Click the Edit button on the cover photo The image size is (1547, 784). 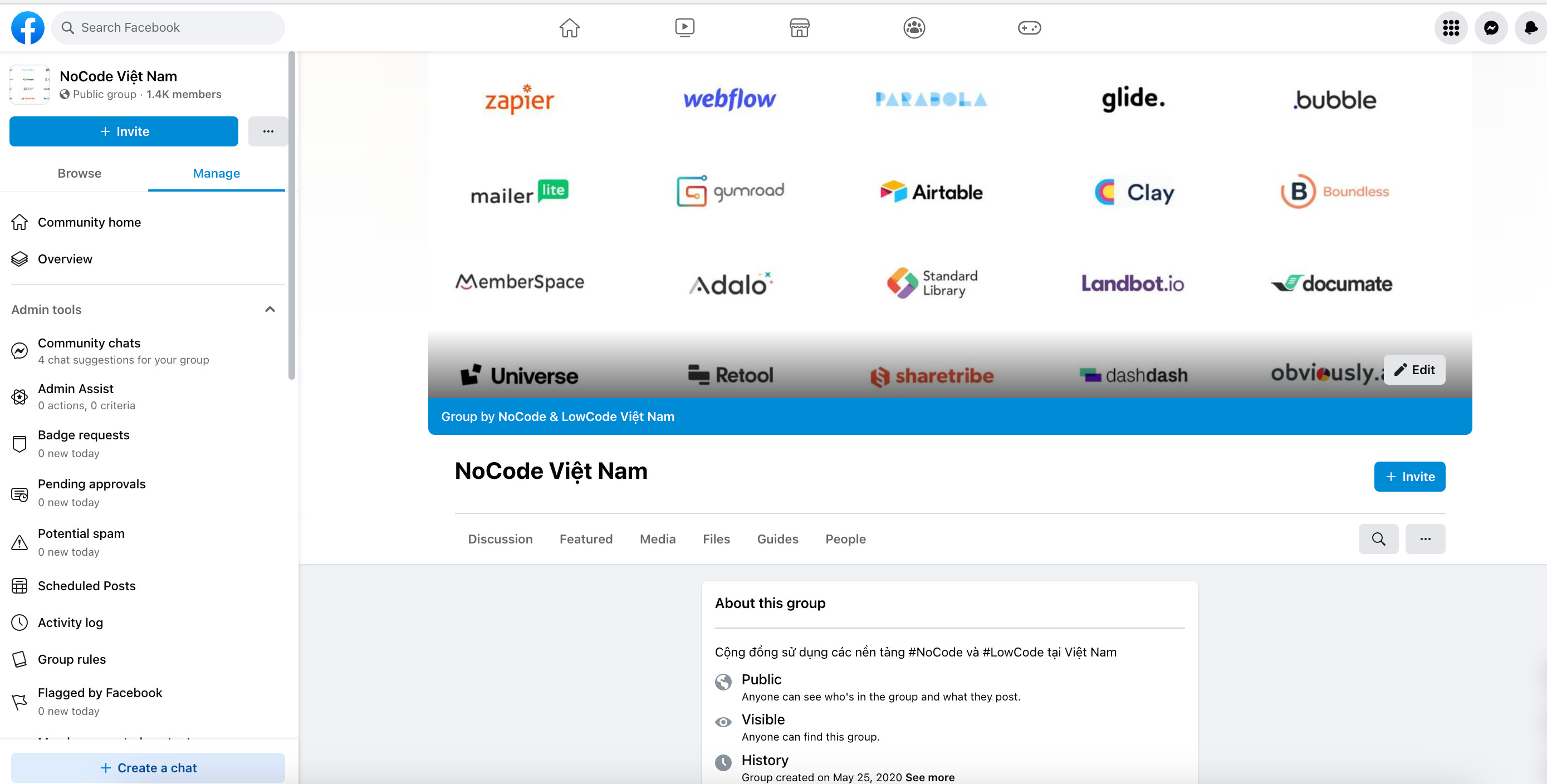pos(1414,370)
